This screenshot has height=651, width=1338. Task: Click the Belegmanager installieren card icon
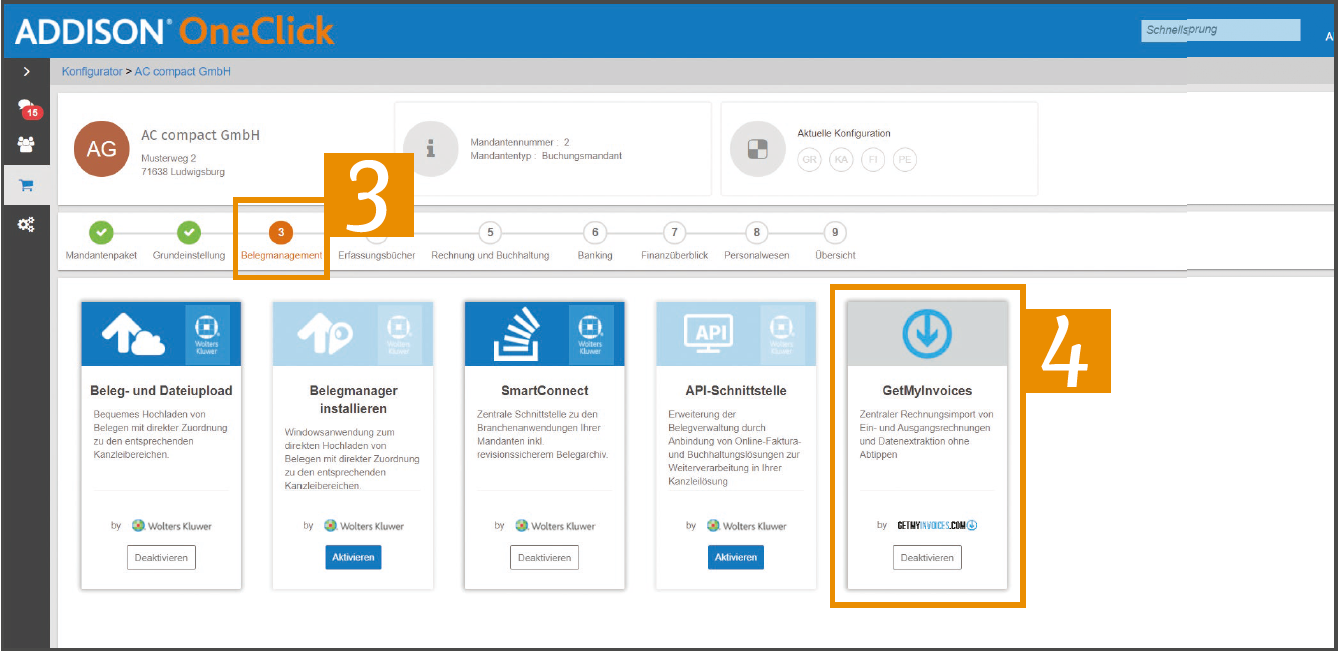pyautogui.click(x=324, y=336)
